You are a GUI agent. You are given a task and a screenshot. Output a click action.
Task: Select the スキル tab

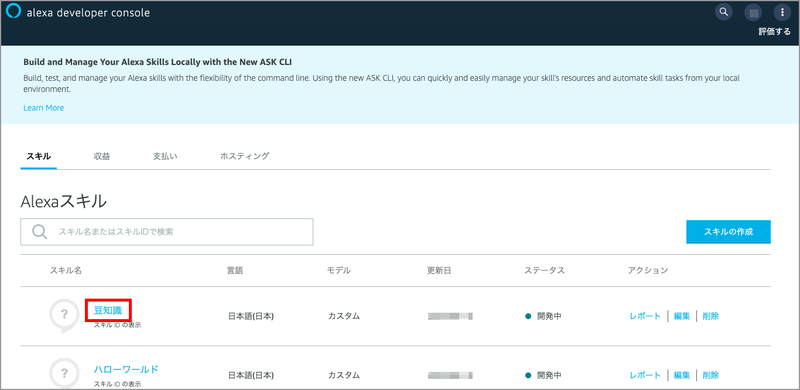39,156
